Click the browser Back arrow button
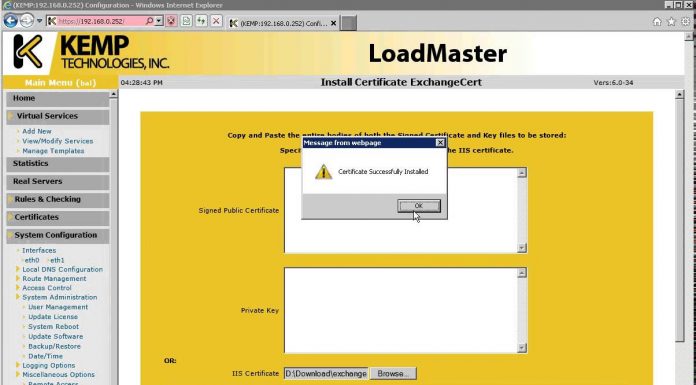Image resolution: width=696 pixels, height=385 pixels. (x=11, y=20)
